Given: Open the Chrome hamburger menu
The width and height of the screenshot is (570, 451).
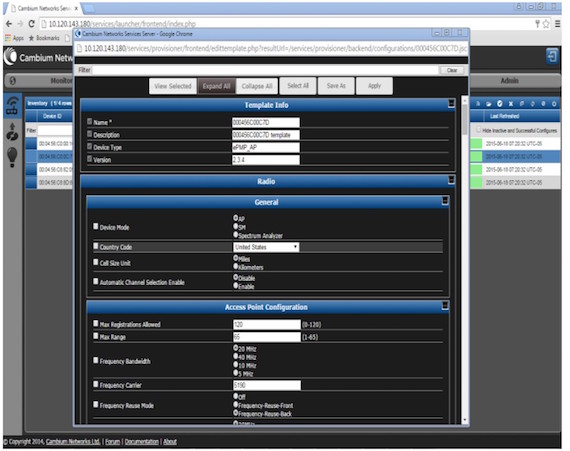Looking at the screenshot, I should click(557, 24).
